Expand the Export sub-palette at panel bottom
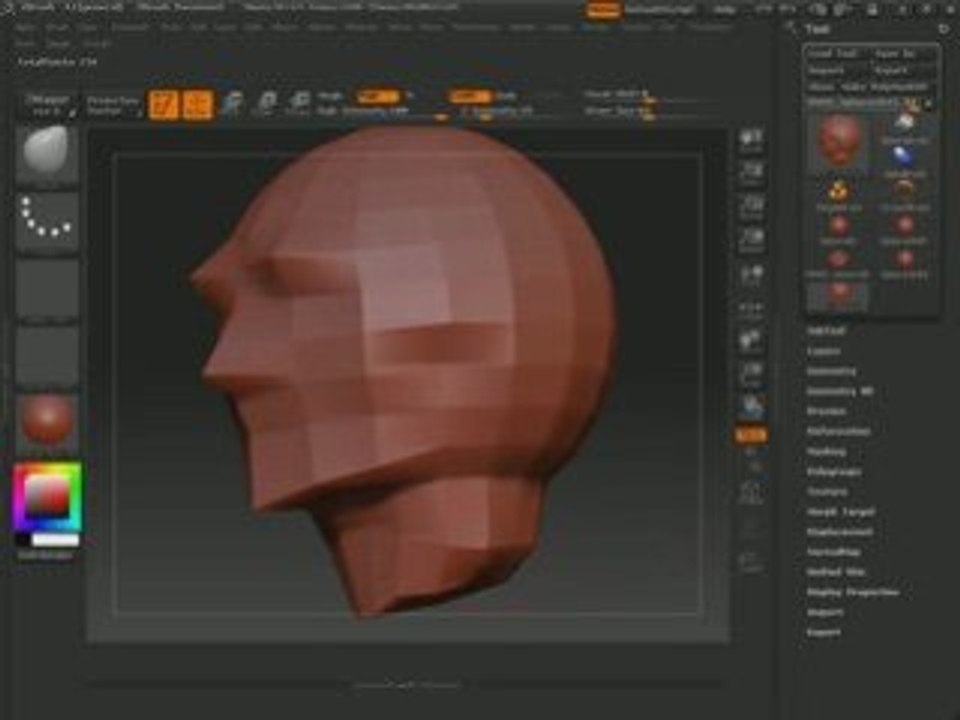 824,632
